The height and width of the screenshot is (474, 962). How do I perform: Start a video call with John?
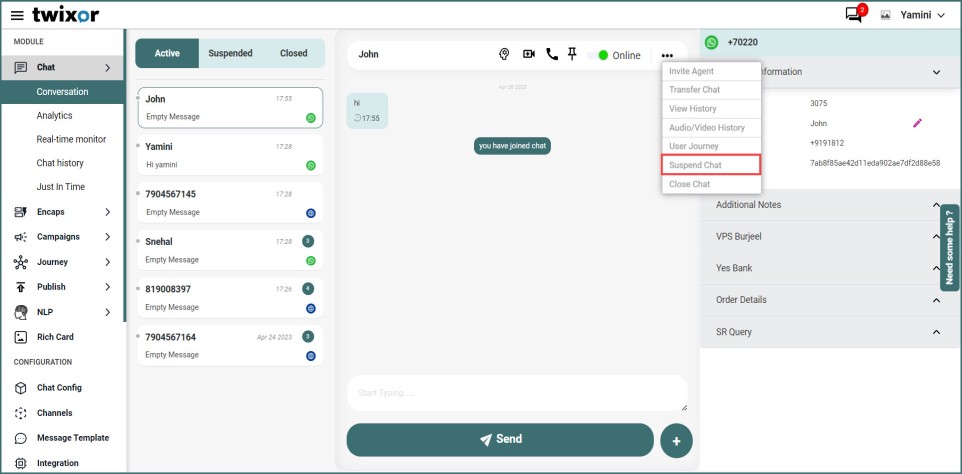click(529, 55)
